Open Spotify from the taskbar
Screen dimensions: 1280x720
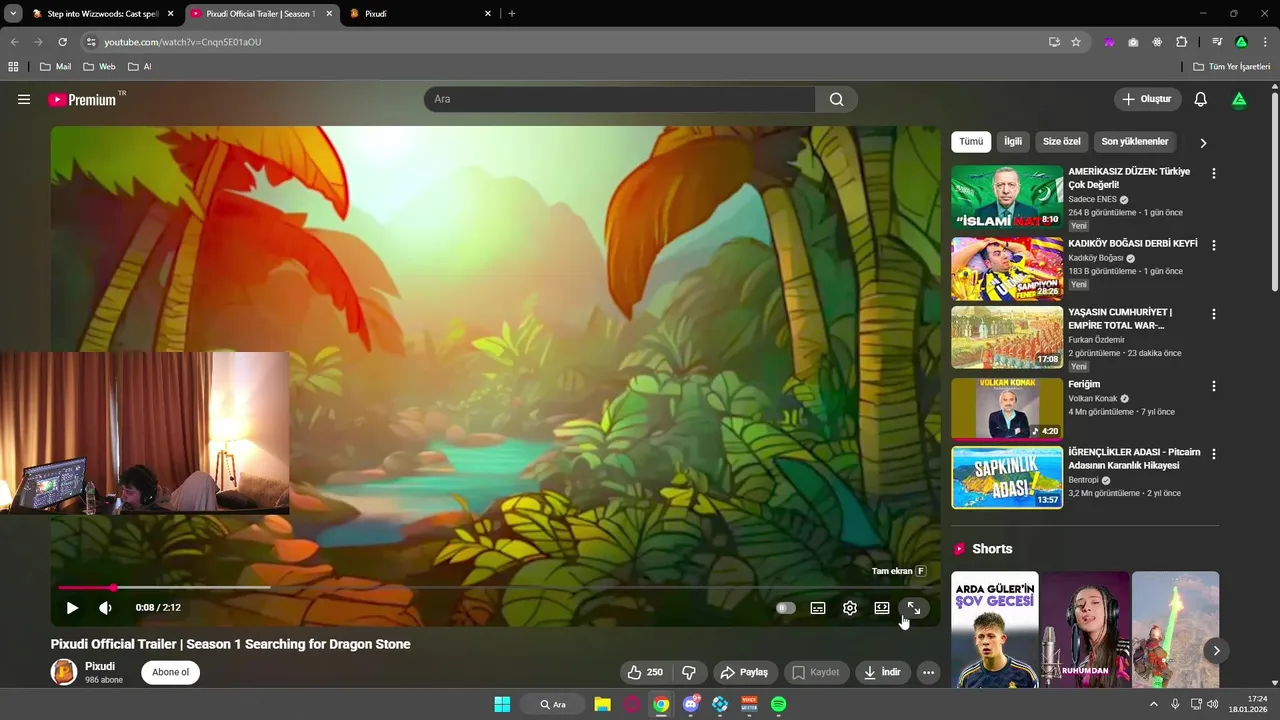(x=778, y=704)
